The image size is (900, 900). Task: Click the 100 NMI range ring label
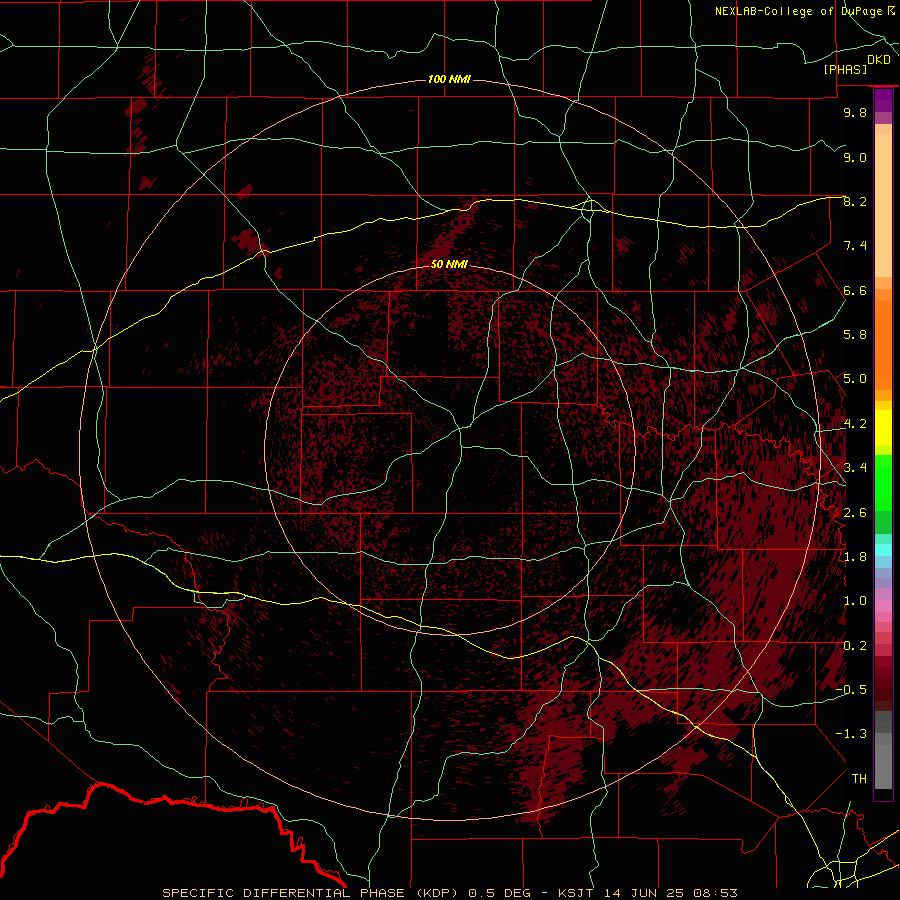pos(449,79)
